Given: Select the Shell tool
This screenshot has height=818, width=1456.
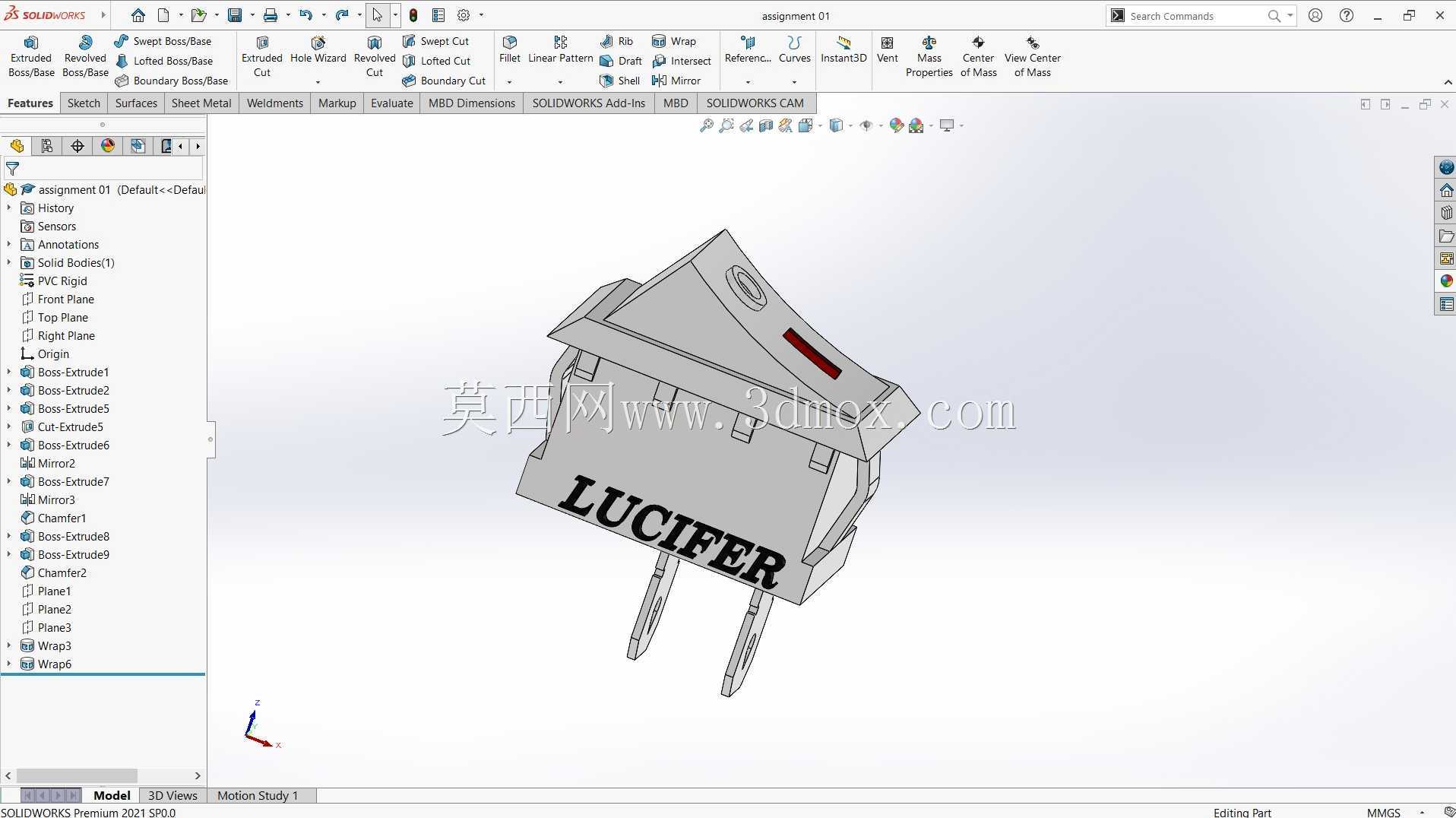Looking at the screenshot, I should pyautogui.click(x=620, y=81).
